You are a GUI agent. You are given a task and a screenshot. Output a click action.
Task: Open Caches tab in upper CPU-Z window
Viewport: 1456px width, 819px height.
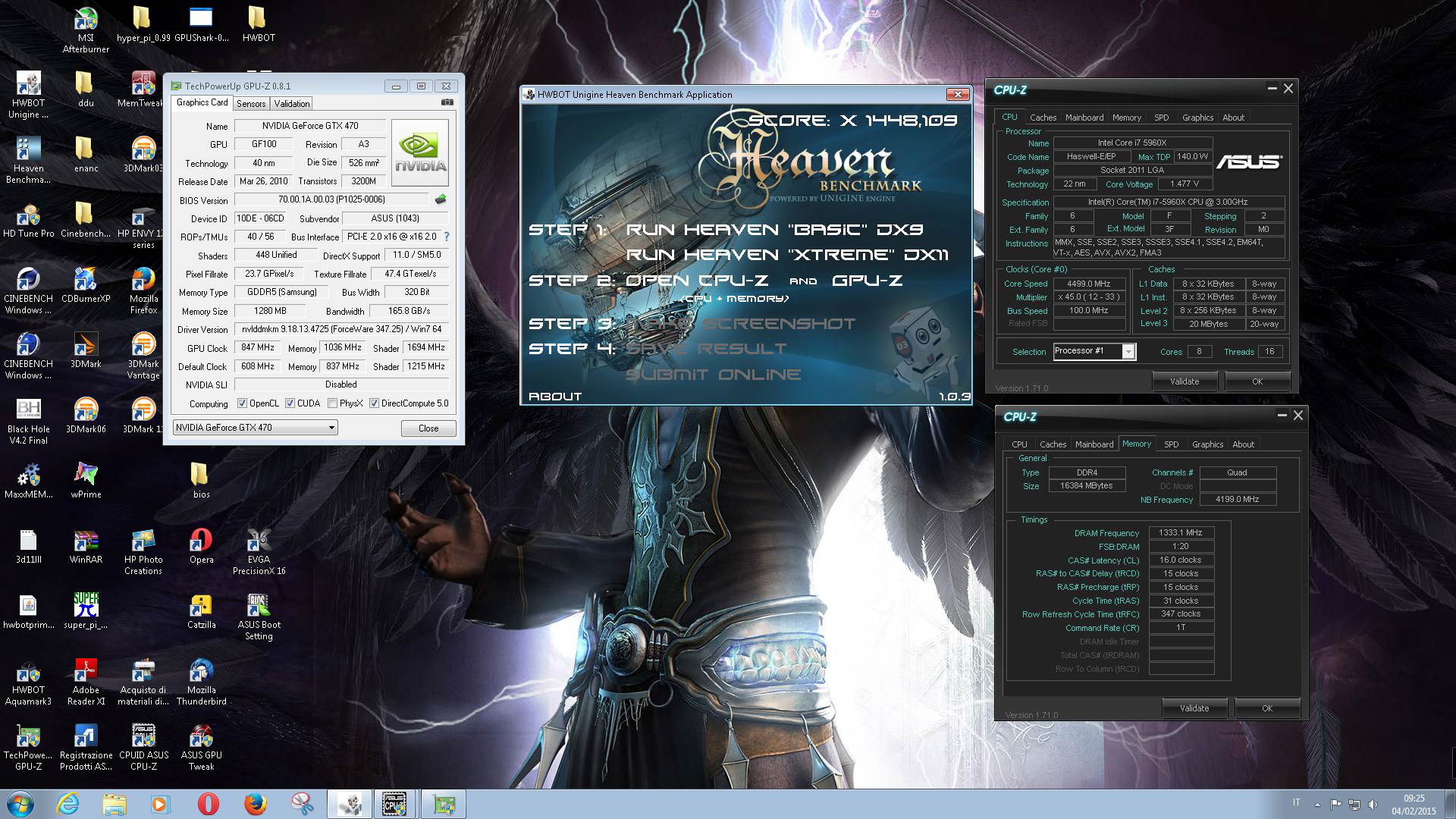1043,118
